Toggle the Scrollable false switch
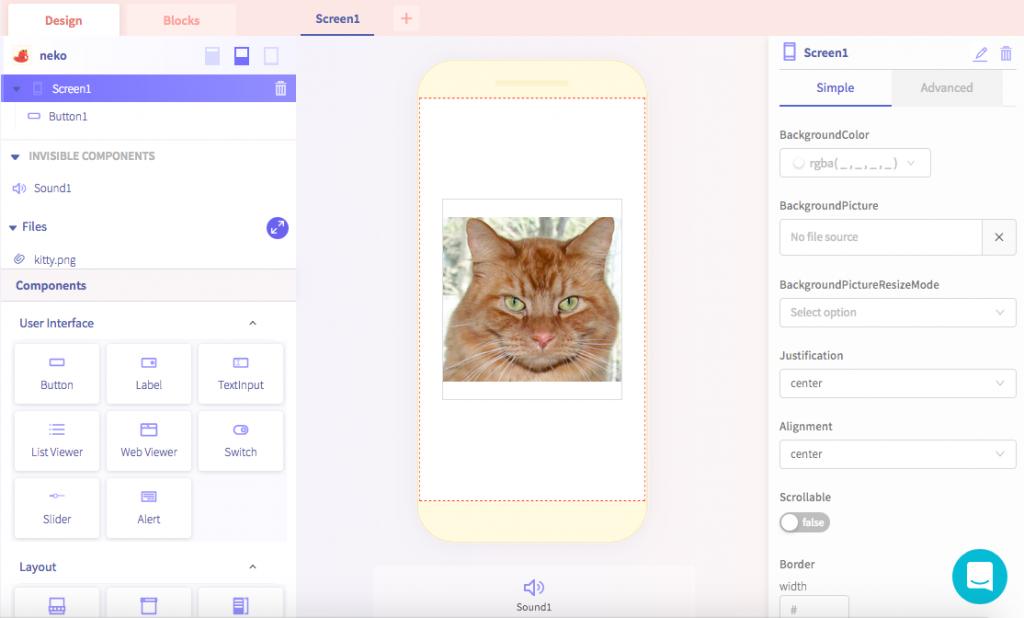The image size is (1024, 618). [805, 523]
